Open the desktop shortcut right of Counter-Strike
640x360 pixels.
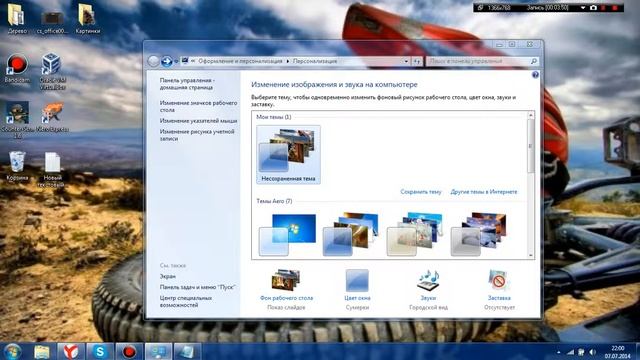[x=52, y=117]
